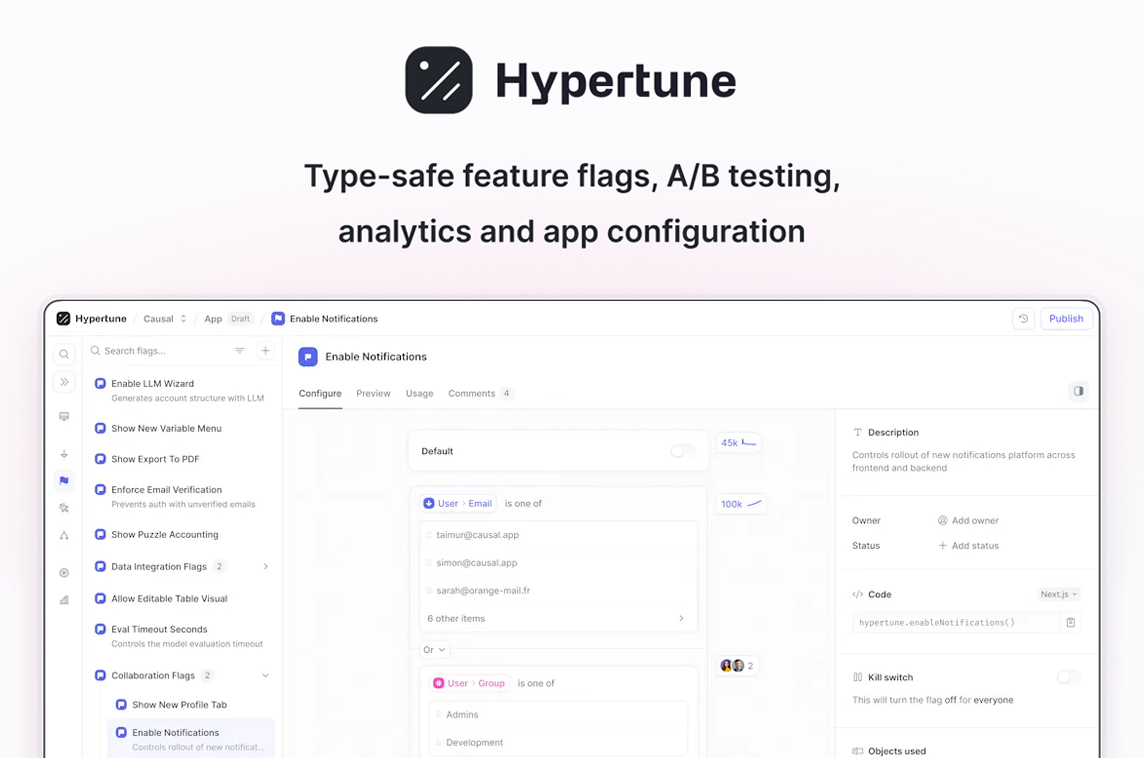Screen dimensions: 1144x758
Task: Click the Hypertune logo in the app header
Action: click(x=63, y=319)
